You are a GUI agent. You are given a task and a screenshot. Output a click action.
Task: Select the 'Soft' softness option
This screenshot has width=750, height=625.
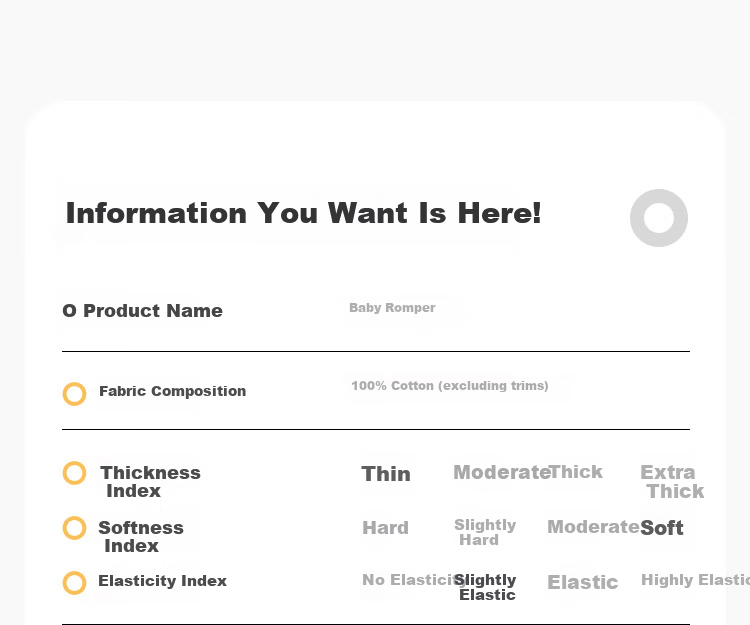tap(662, 528)
